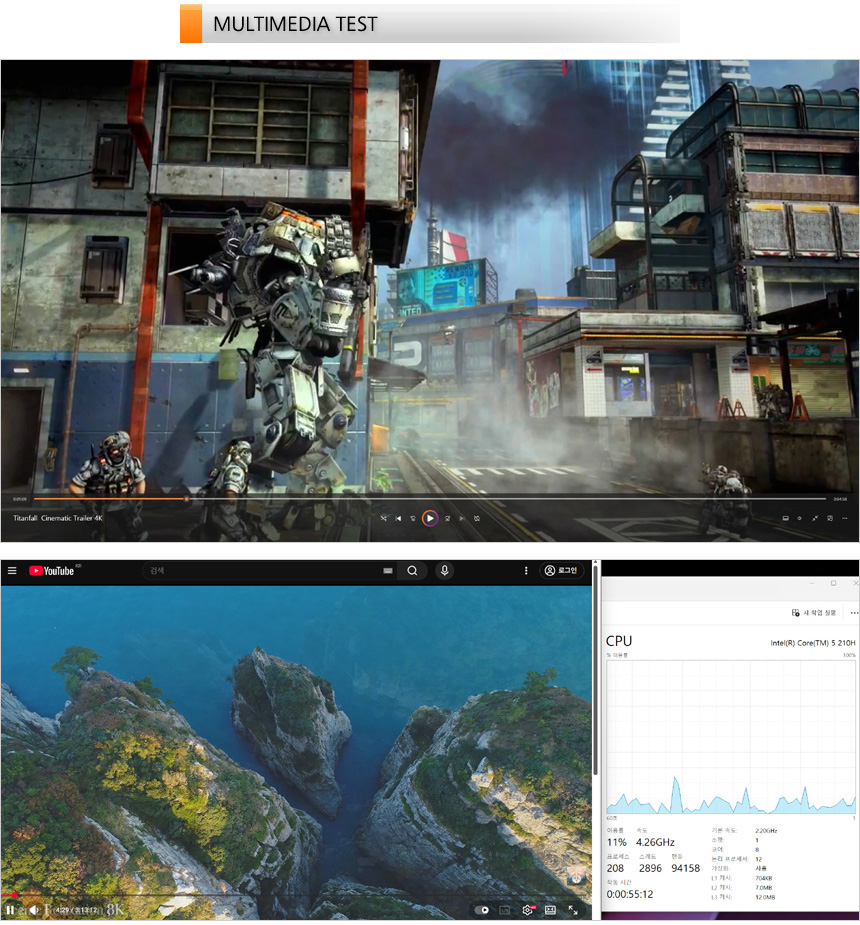Click the YouTube logo to go home
The height and width of the screenshot is (925, 860).
pos(52,571)
